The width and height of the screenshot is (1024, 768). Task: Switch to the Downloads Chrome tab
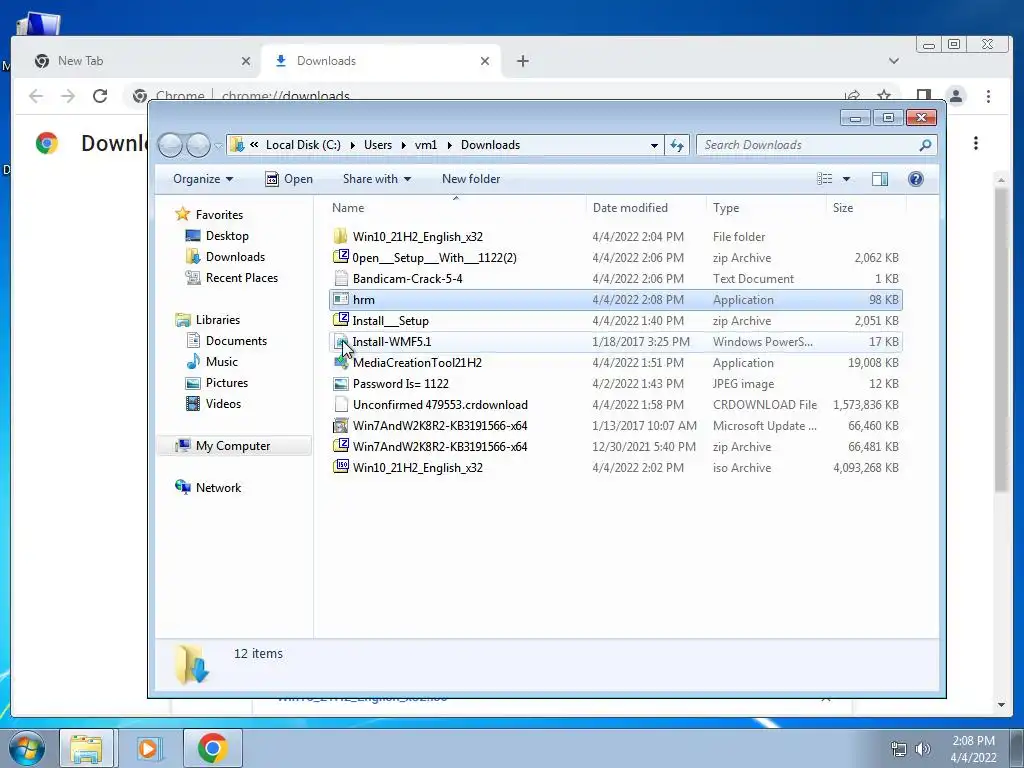(x=381, y=61)
